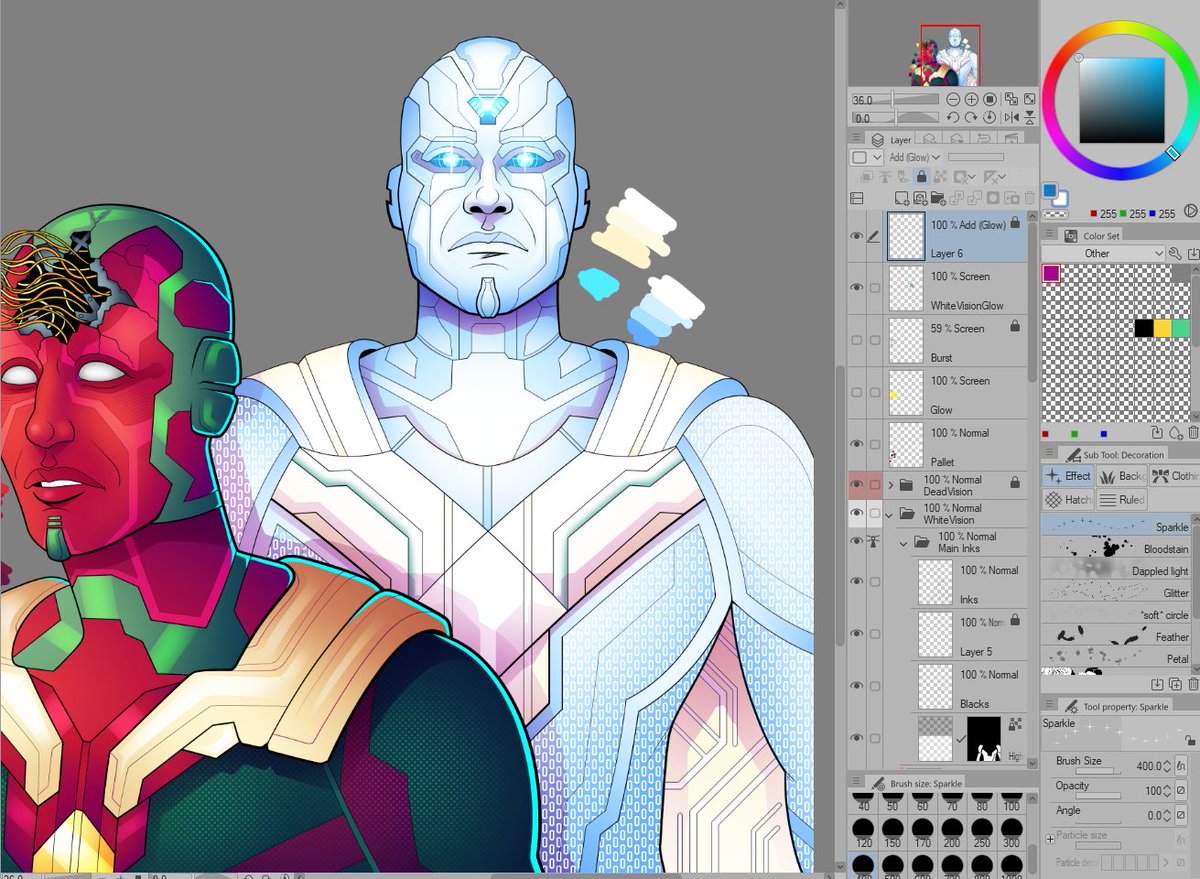Viewport: 1200px width, 879px height.
Task: Open the Other color set dropdown
Action: click(x=1103, y=253)
